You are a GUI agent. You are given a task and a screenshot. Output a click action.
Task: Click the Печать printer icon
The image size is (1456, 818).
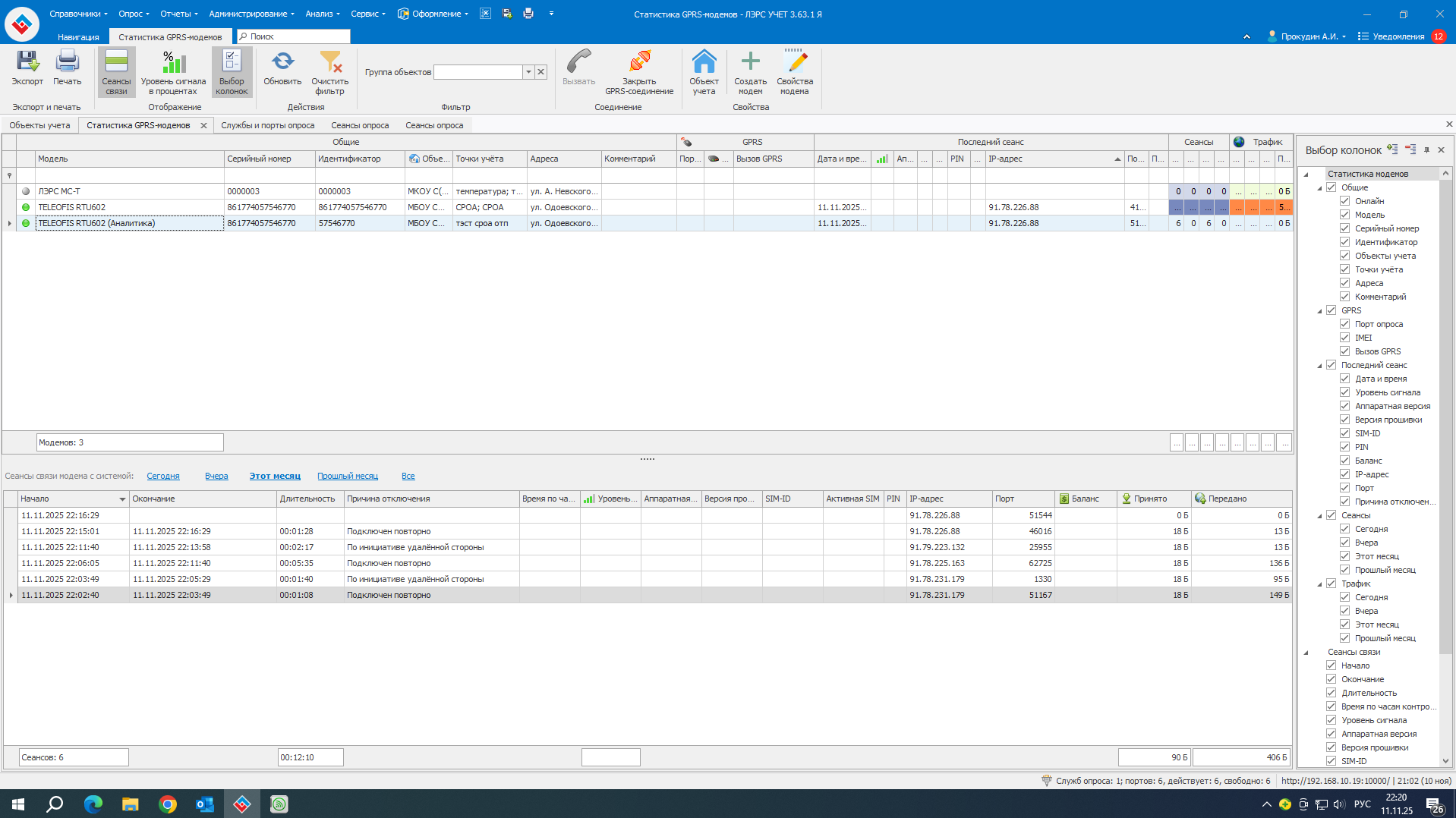[67, 62]
